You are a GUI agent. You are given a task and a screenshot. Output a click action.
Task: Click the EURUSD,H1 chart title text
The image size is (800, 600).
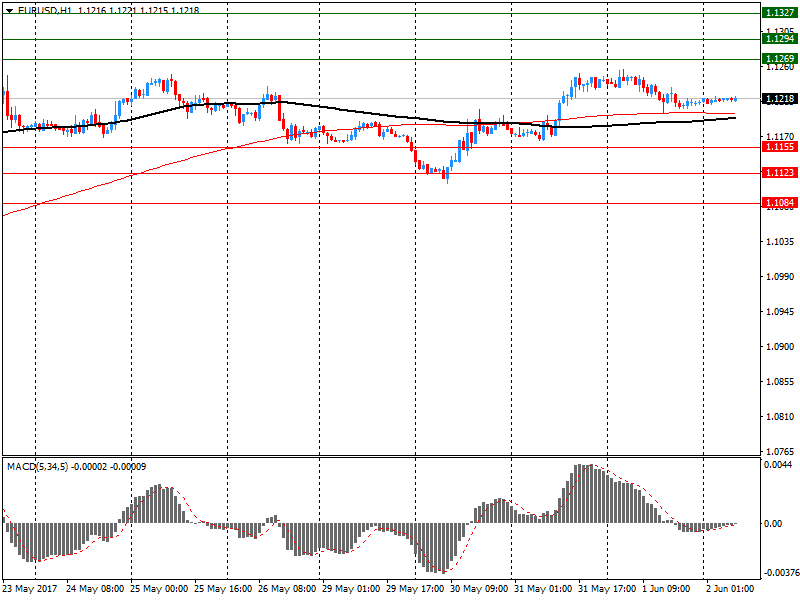click(45, 11)
